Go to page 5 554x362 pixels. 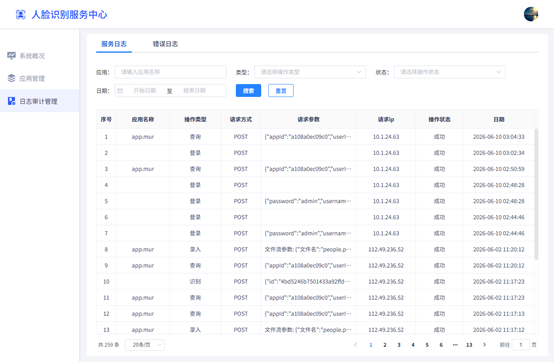(x=427, y=345)
